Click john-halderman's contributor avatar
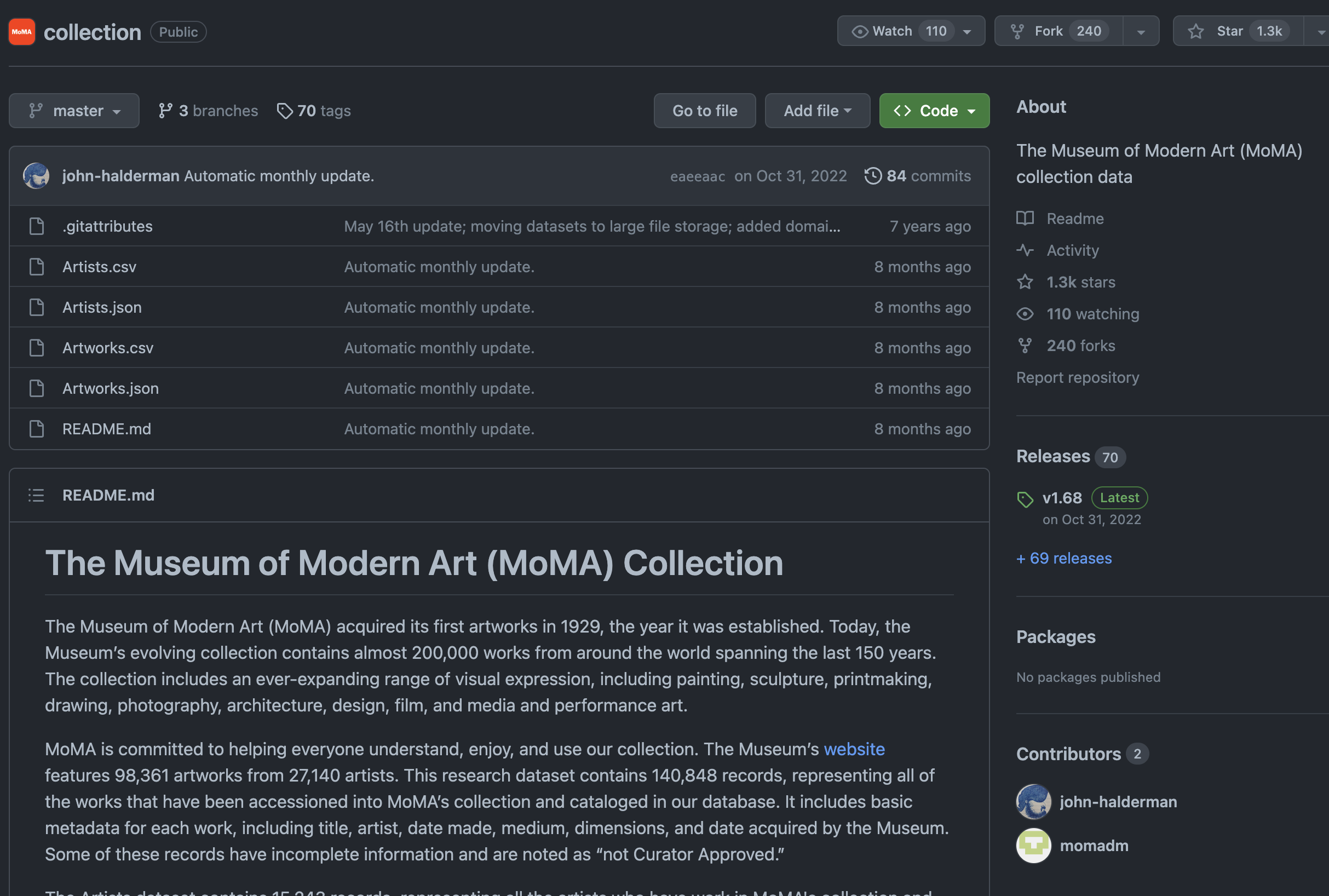The image size is (1329, 896). point(1034,802)
